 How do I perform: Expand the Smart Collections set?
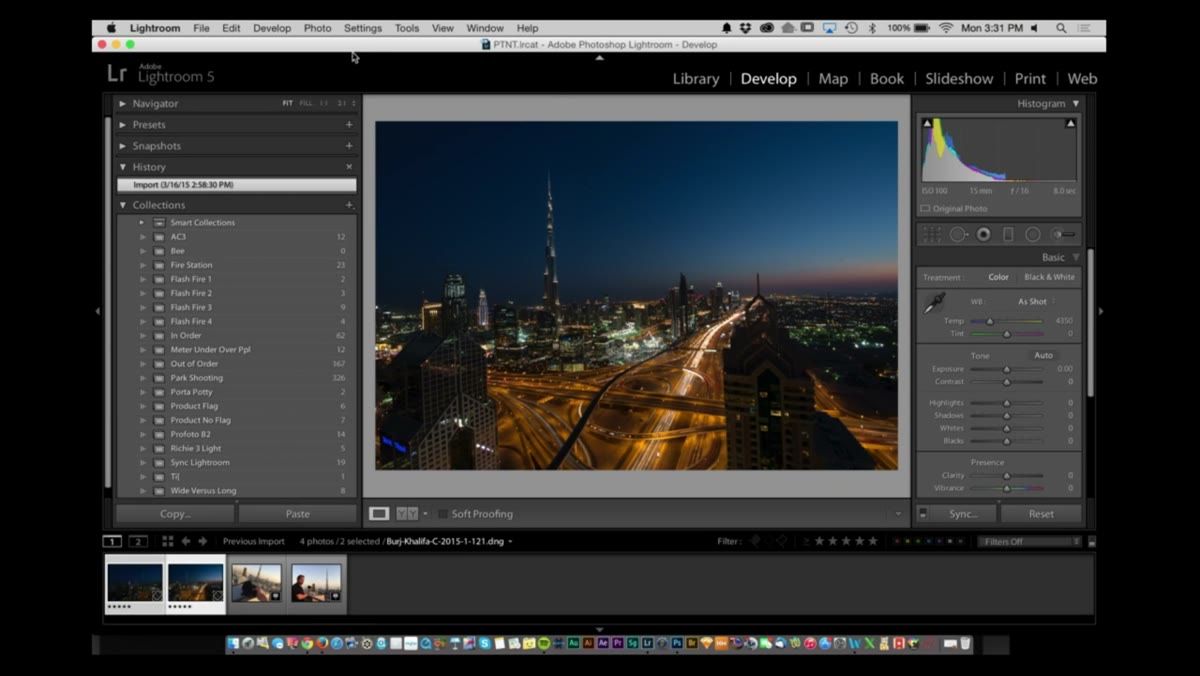tap(142, 222)
